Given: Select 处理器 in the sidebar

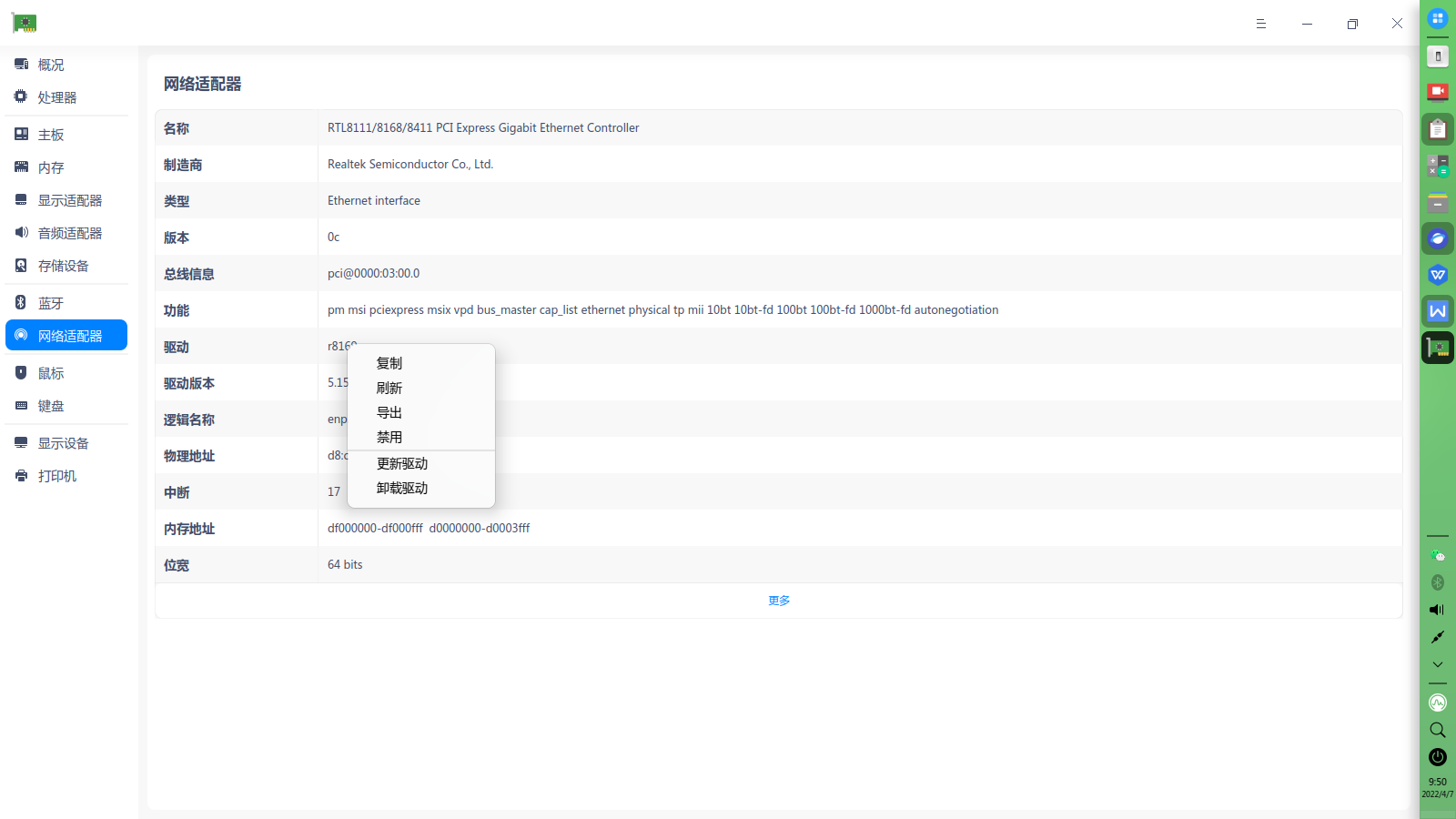Looking at the screenshot, I should point(66,97).
